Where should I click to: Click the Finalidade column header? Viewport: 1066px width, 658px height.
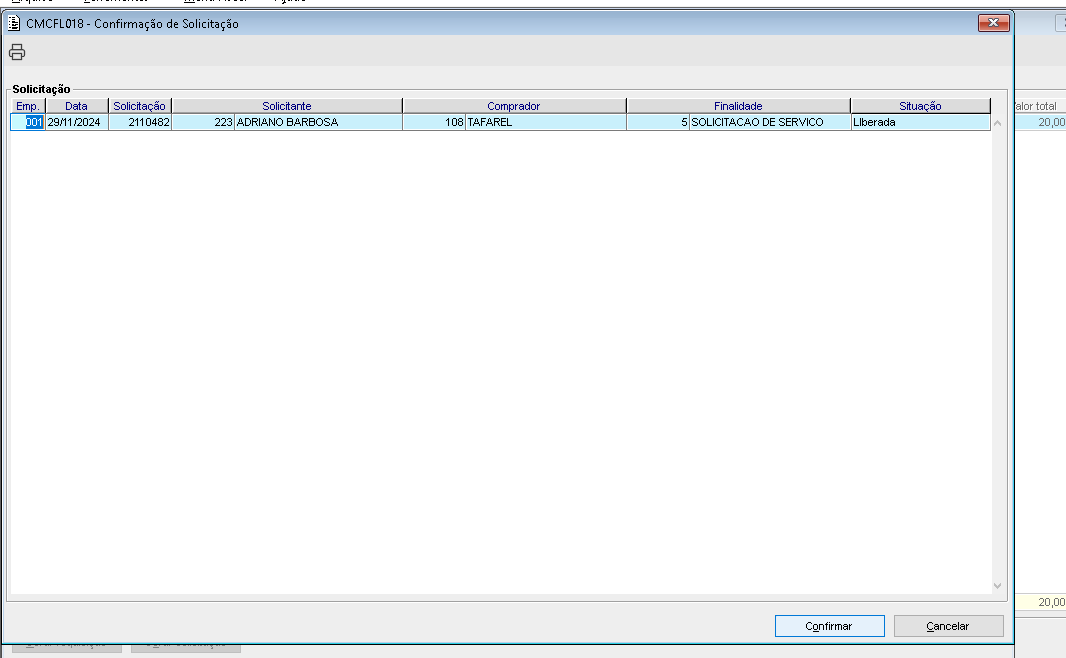[x=738, y=106]
